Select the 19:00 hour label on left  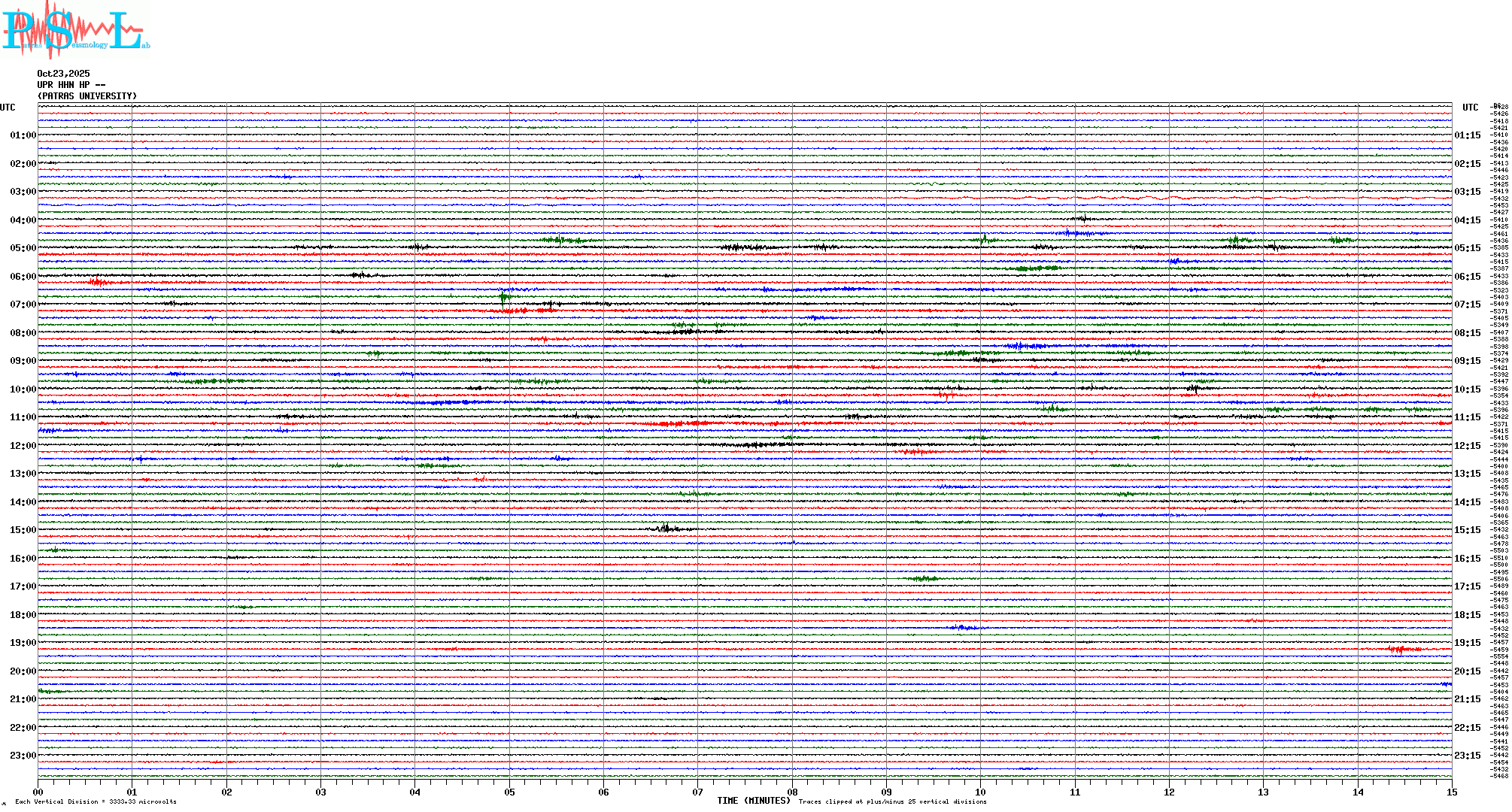23,643
